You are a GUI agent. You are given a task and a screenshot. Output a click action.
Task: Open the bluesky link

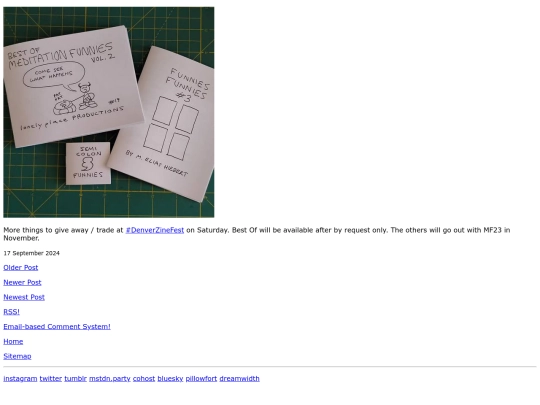(170, 379)
